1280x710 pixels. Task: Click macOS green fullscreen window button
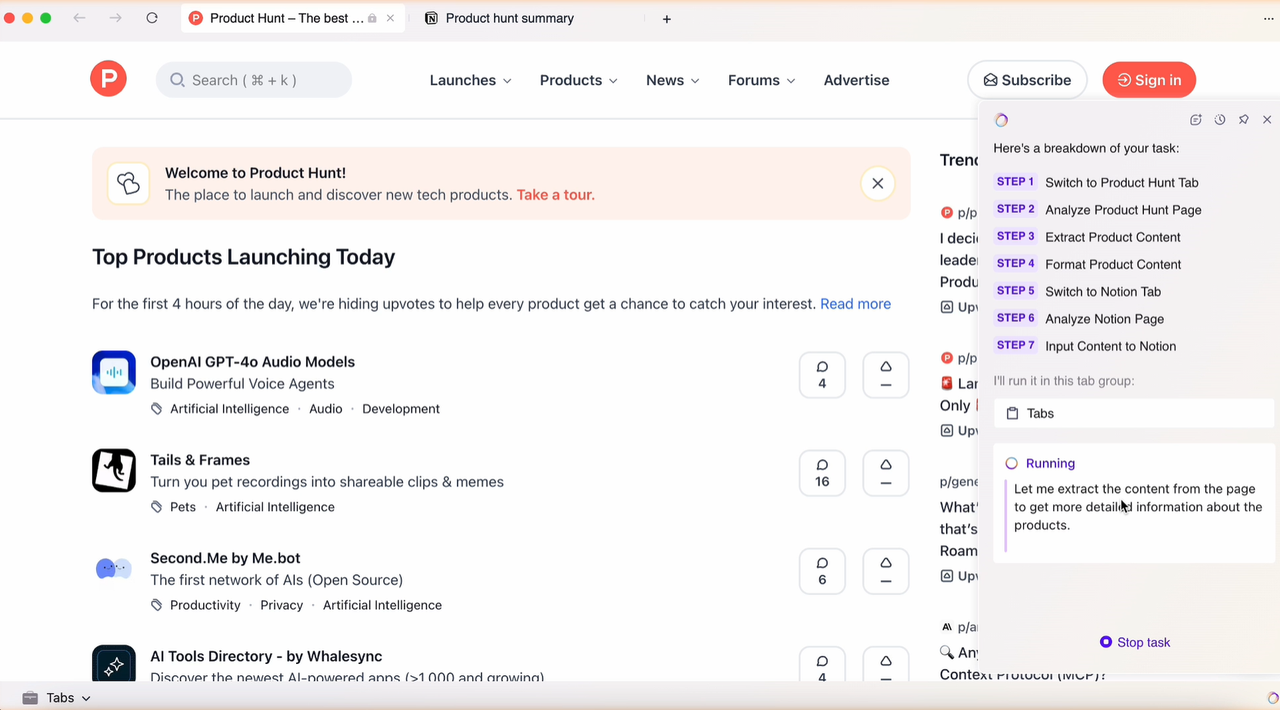[x=45, y=18]
